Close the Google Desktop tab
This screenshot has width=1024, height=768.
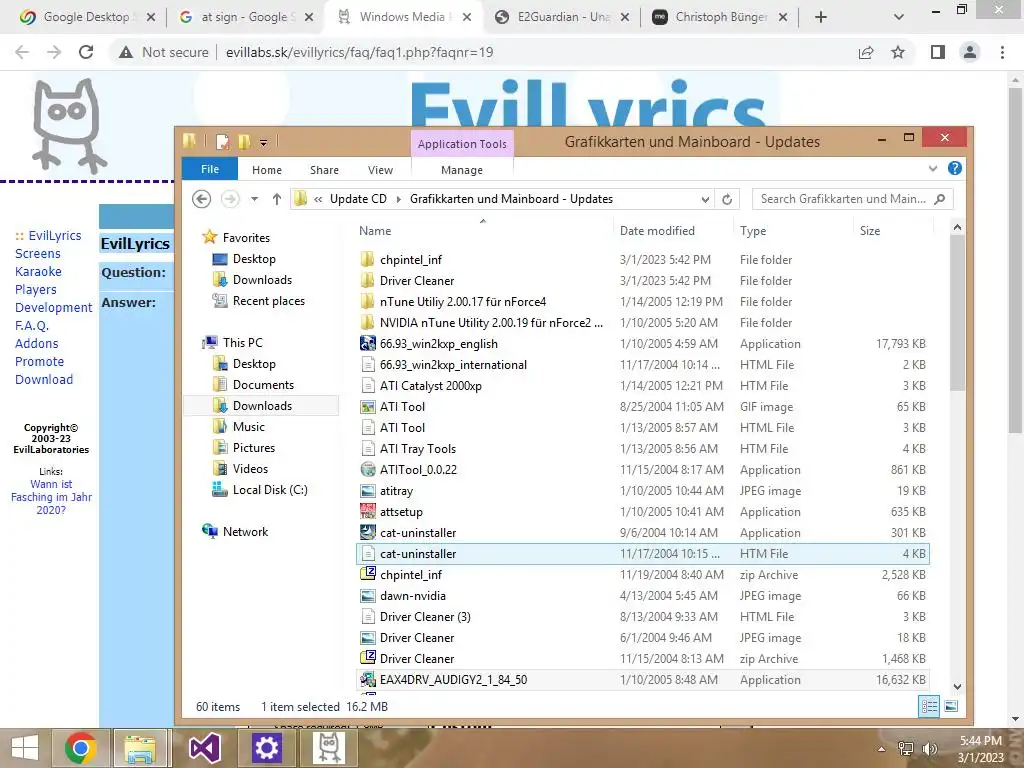click(x=151, y=17)
